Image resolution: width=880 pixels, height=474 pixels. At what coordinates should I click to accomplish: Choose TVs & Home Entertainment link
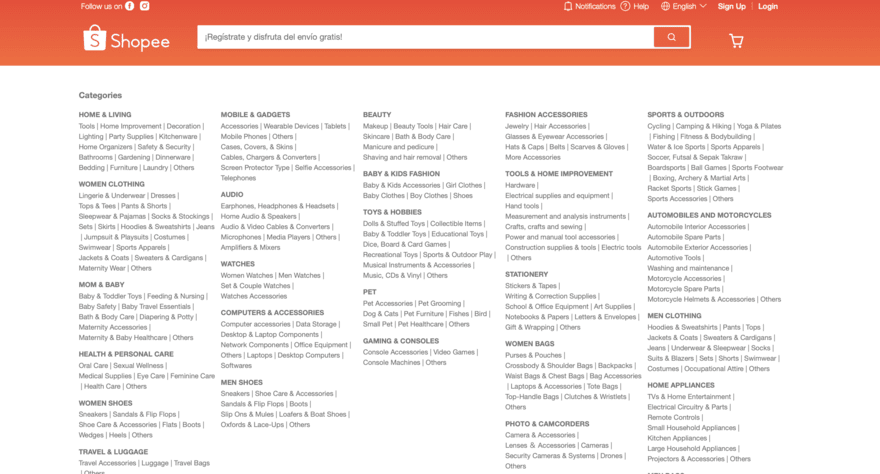689,396
